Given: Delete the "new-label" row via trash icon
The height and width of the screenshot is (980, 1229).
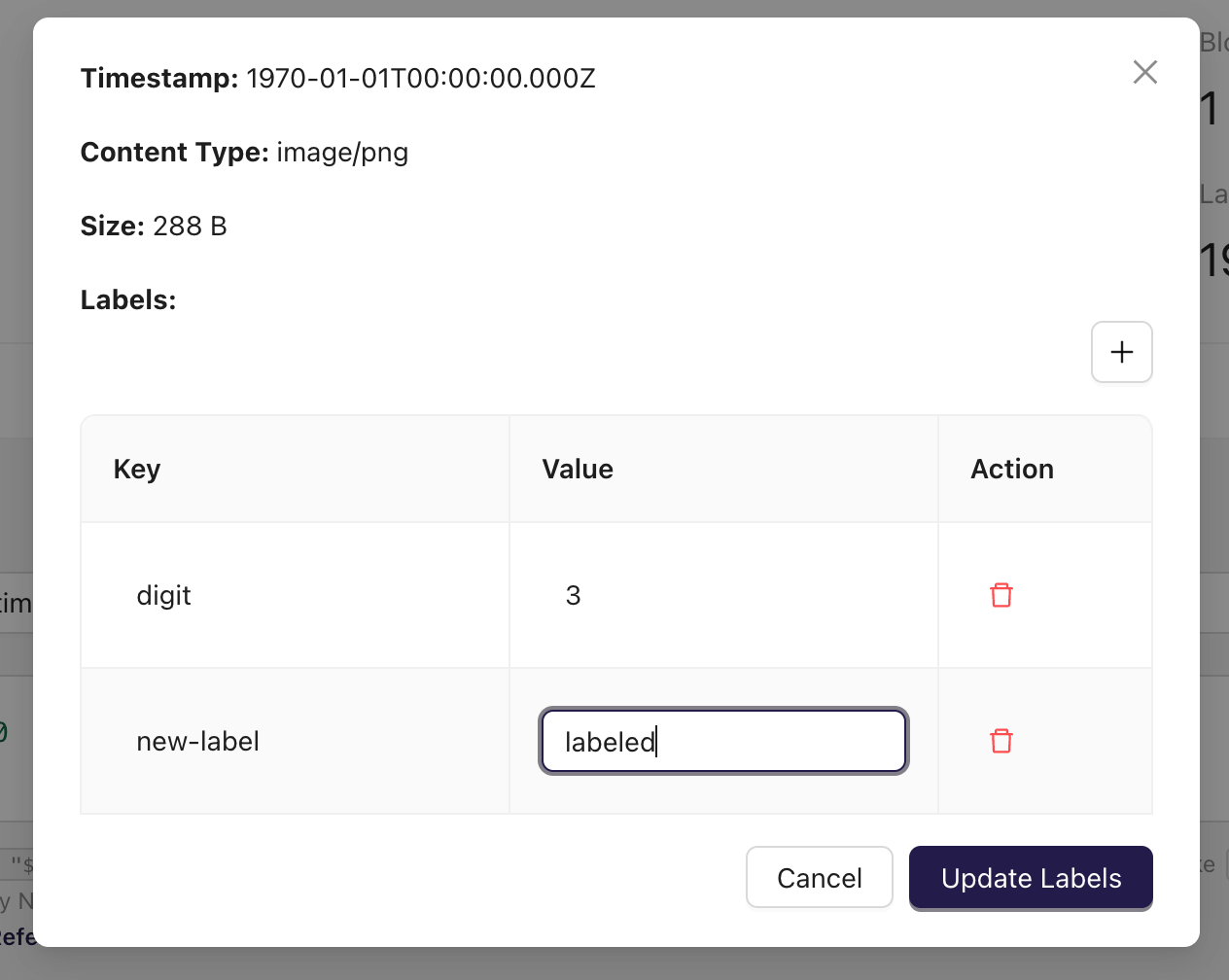Looking at the screenshot, I should point(1001,741).
